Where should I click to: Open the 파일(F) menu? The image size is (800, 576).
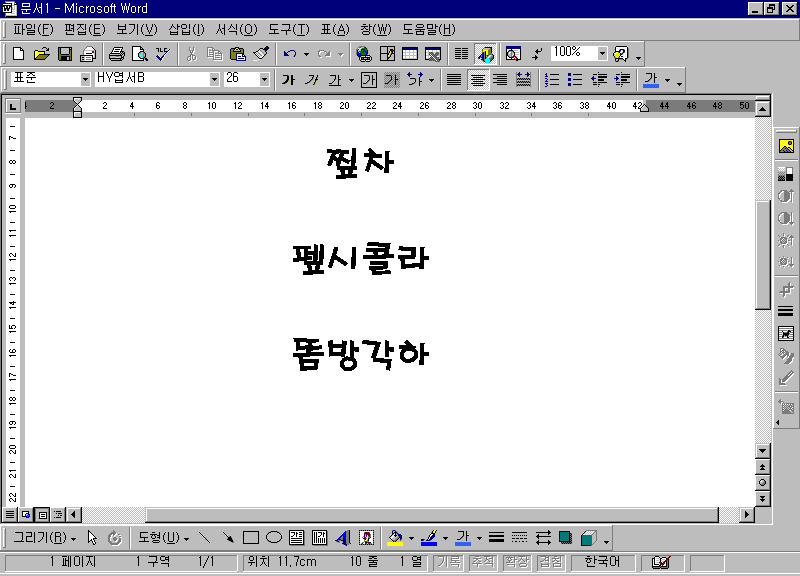33,30
